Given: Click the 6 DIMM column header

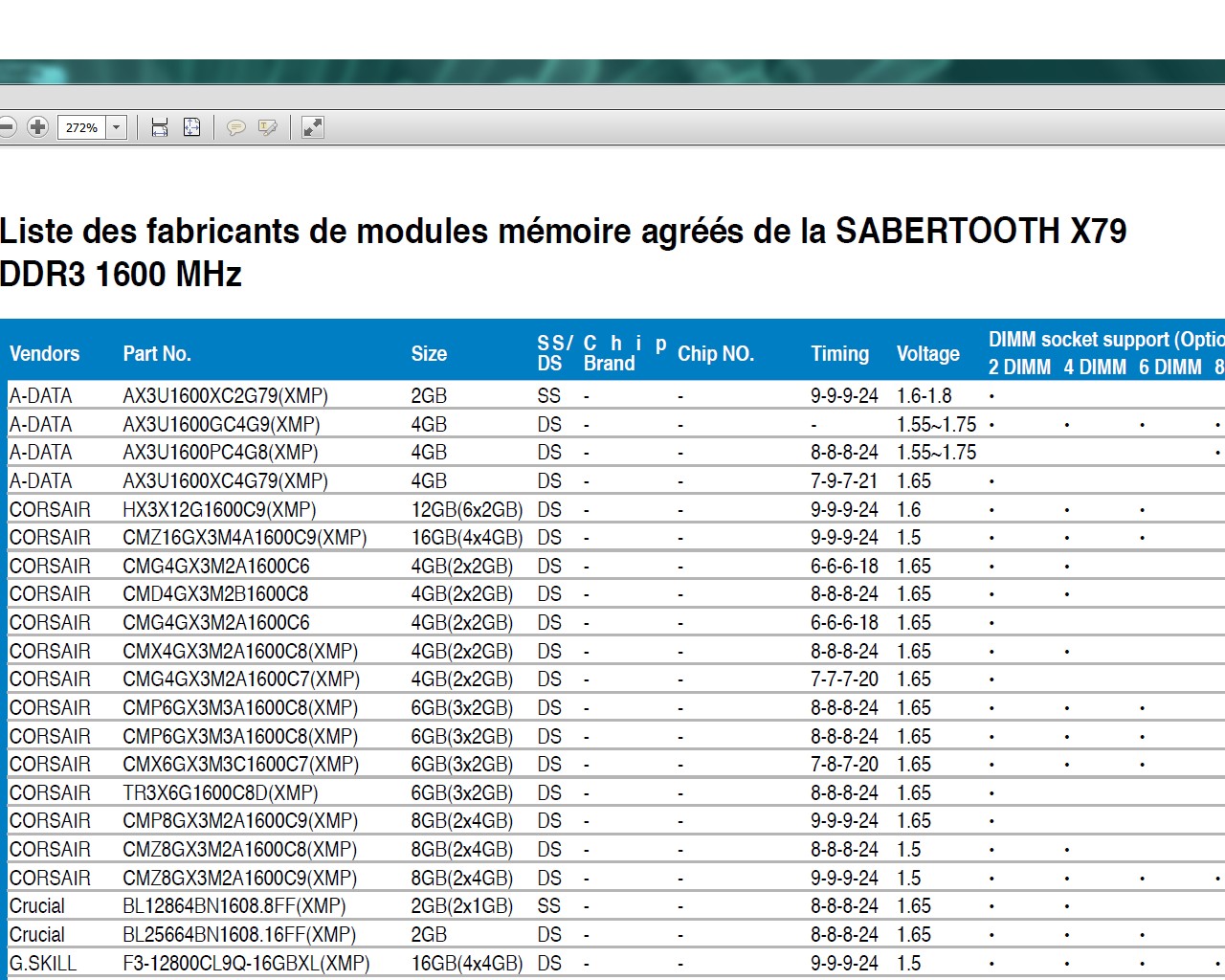Looking at the screenshot, I should (1170, 367).
